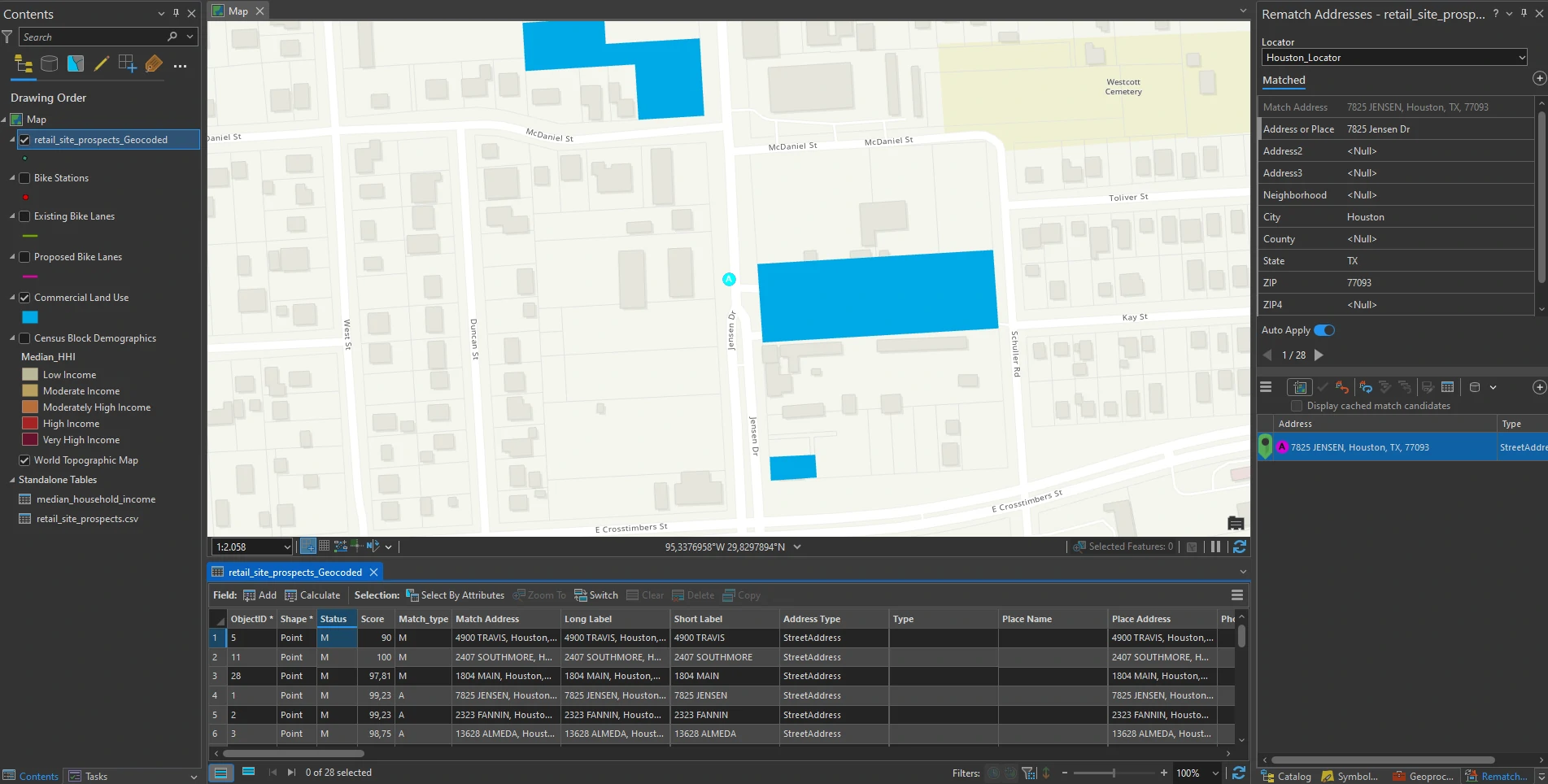
Task: Click the north arrow correction icon
Action: [373, 547]
